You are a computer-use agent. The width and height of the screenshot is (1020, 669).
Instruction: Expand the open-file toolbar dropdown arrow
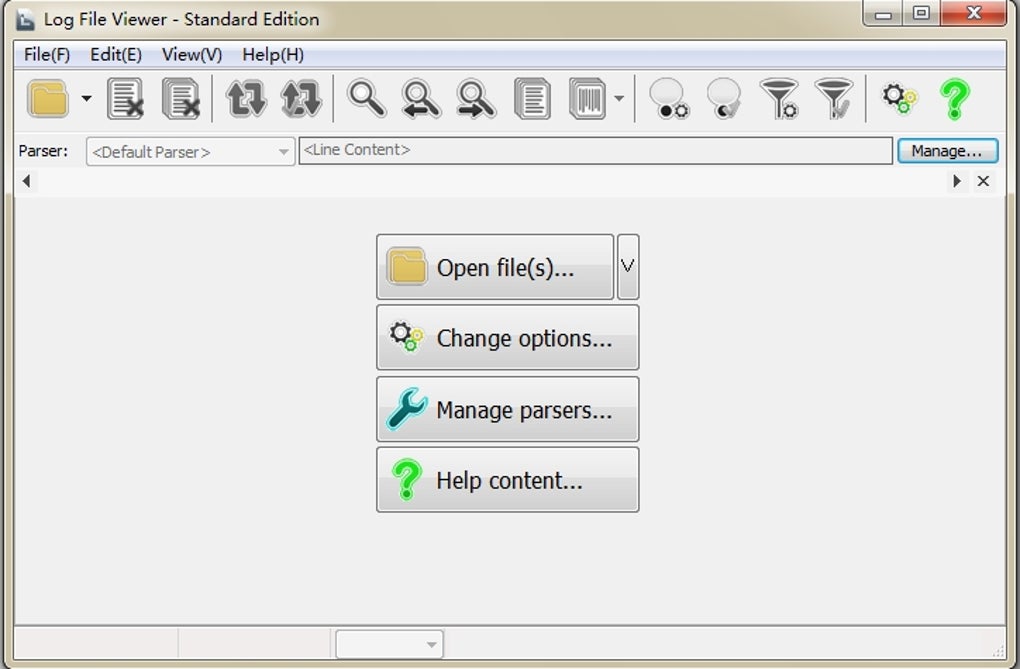[87, 99]
